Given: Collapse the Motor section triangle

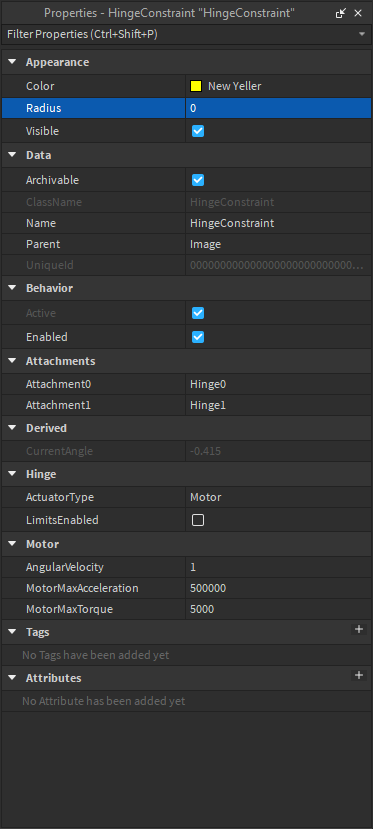Looking at the screenshot, I should [12, 544].
